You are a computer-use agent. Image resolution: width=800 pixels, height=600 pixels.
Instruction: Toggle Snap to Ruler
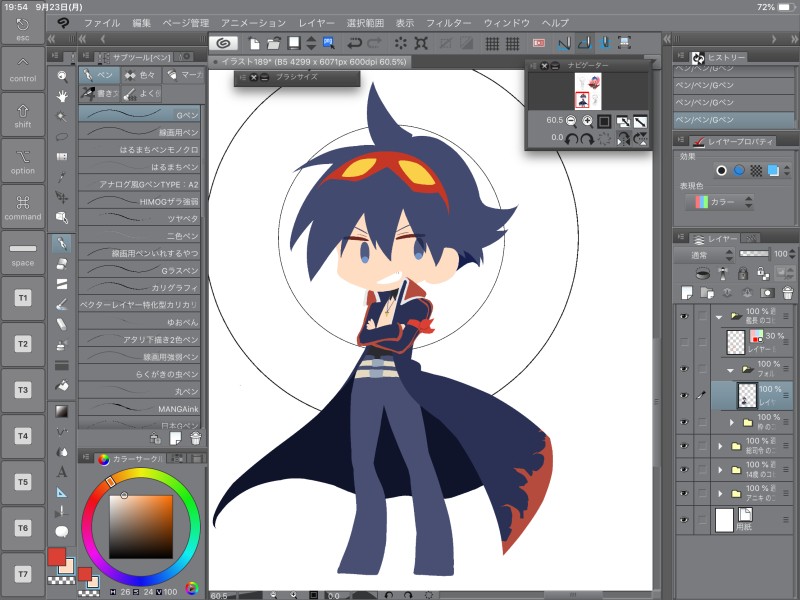coord(564,43)
